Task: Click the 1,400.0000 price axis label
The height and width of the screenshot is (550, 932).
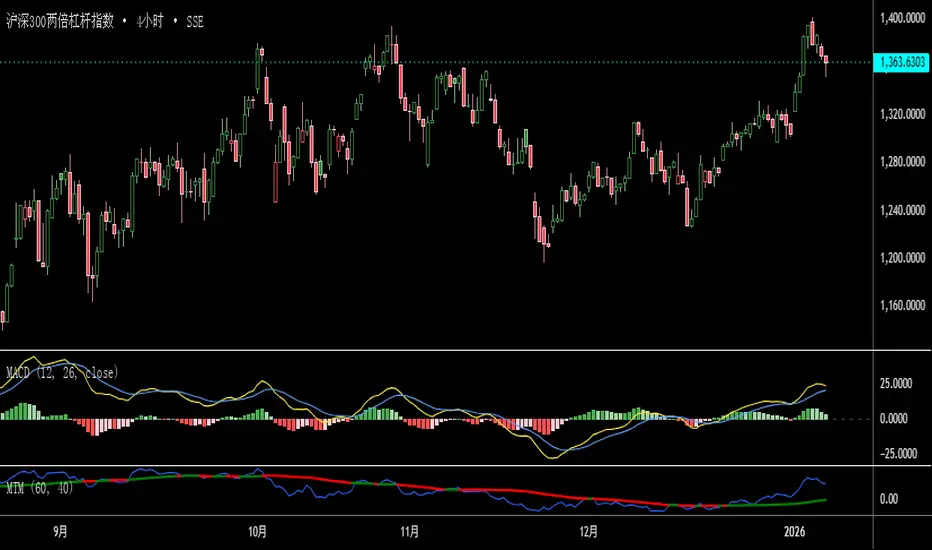Action: [x=902, y=18]
